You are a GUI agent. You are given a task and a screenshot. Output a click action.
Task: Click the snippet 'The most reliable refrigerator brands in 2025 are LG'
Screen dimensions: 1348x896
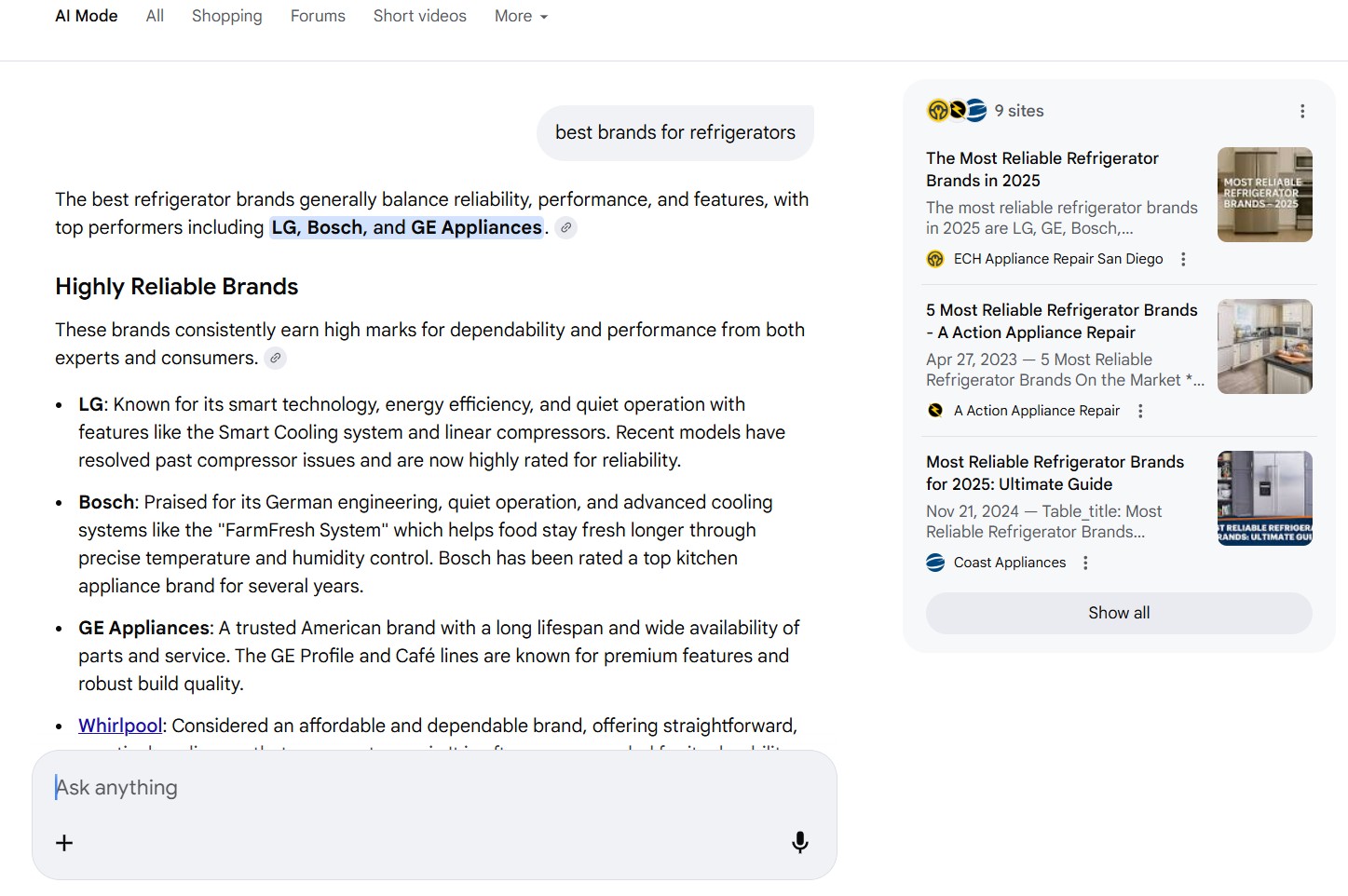pos(1062,218)
